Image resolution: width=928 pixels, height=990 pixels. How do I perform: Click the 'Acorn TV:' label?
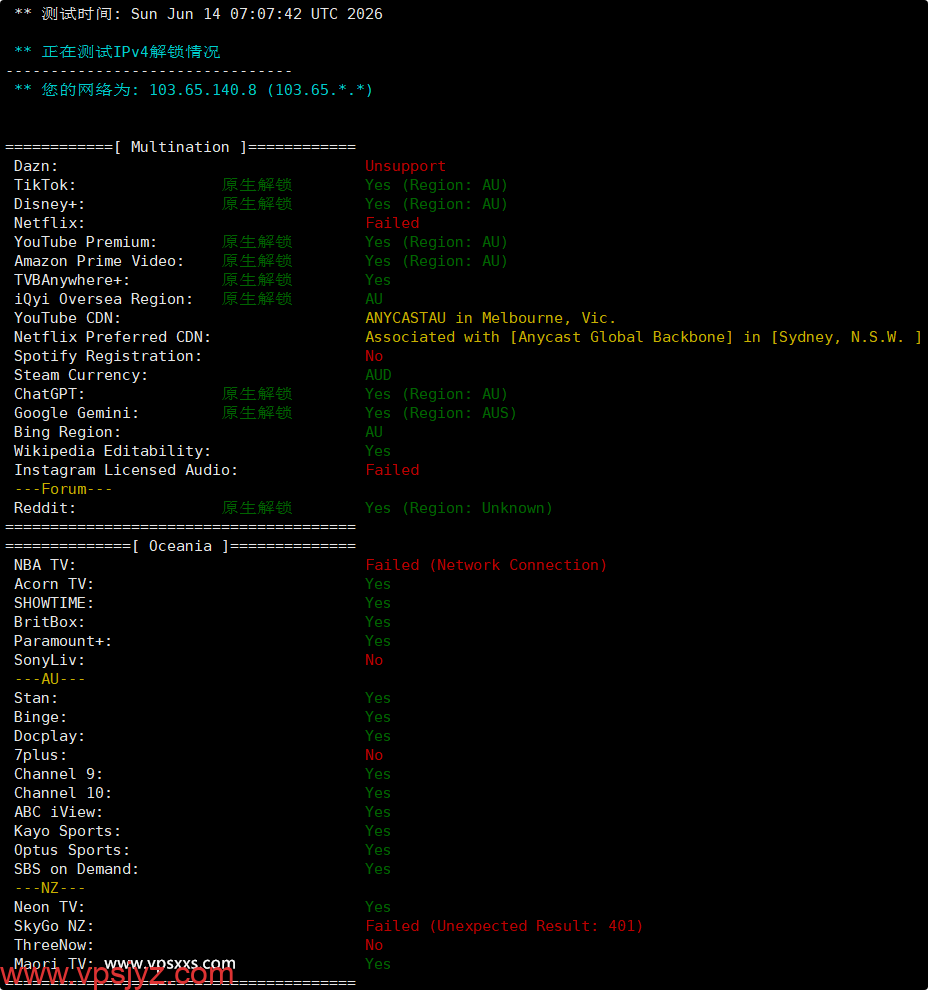[54, 584]
